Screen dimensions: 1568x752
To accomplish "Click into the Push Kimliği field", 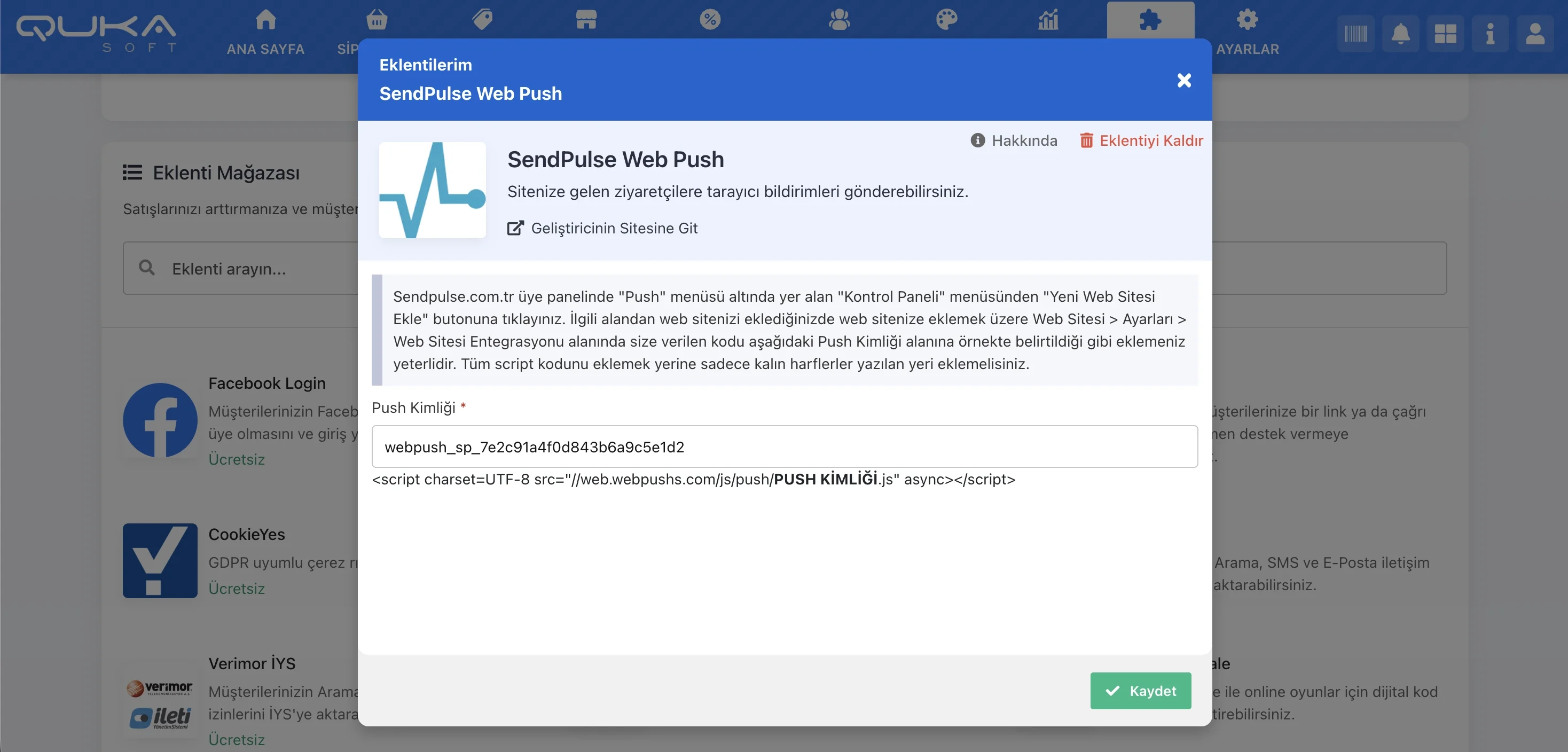I will pos(784,447).
